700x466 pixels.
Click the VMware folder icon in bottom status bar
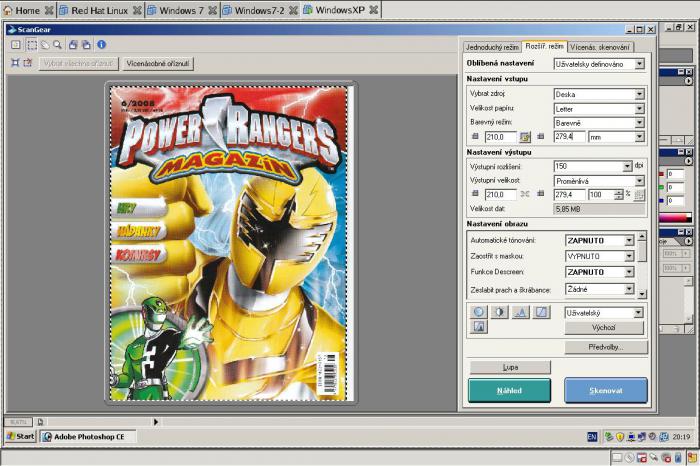coord(692,458)
